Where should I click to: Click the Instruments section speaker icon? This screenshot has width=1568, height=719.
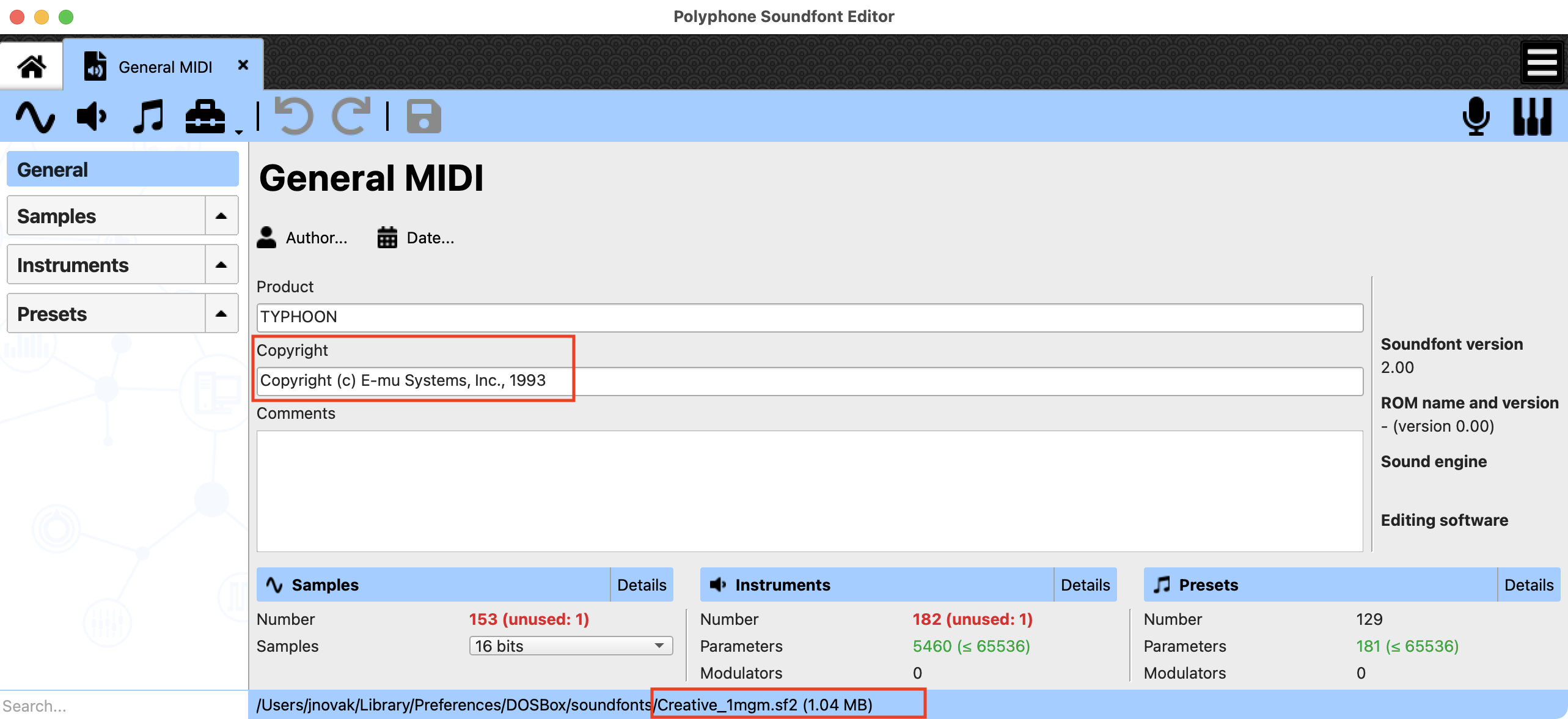coord(717,584)
